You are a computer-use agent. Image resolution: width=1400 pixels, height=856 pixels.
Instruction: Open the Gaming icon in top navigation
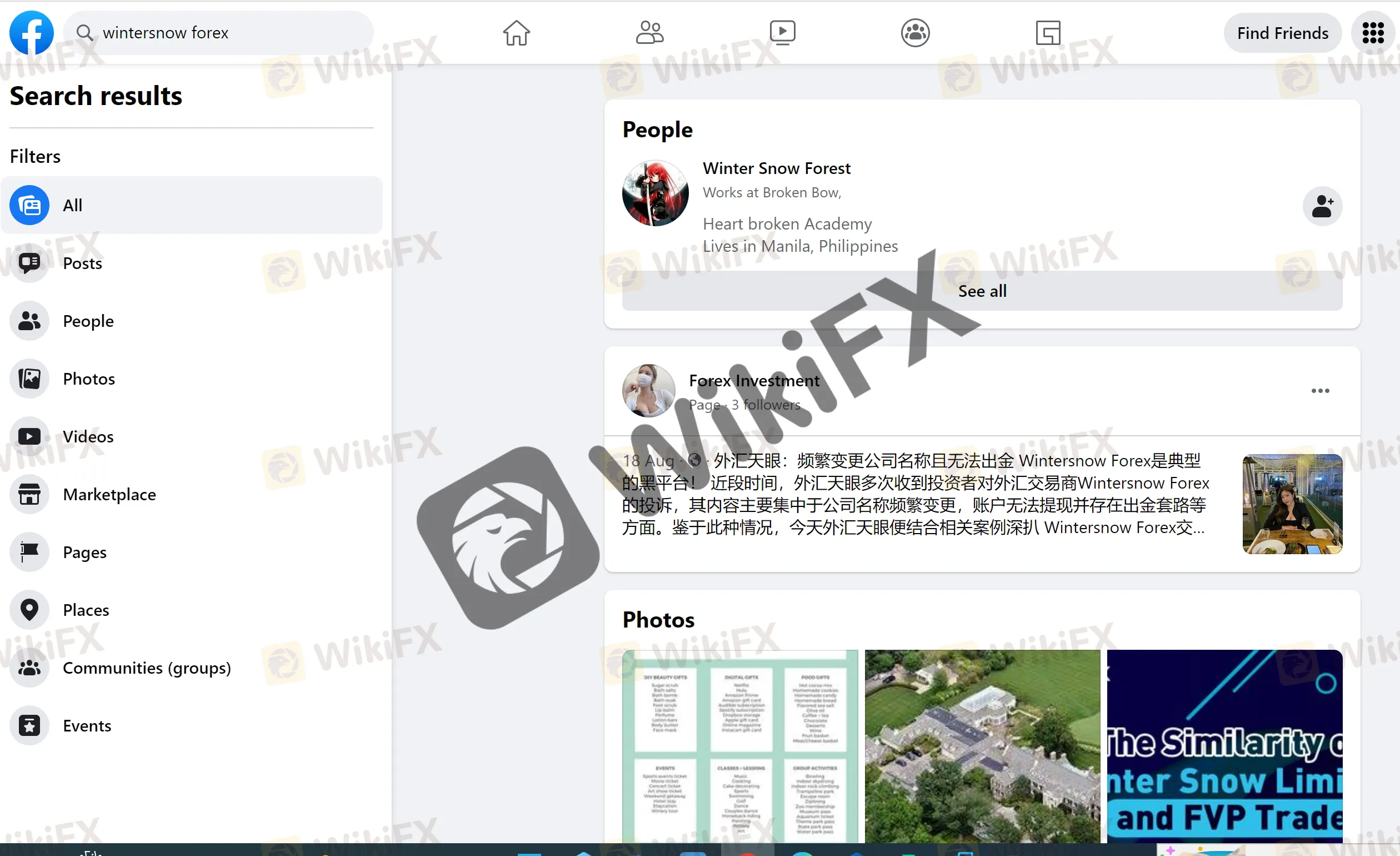[x=1048, y=32]
